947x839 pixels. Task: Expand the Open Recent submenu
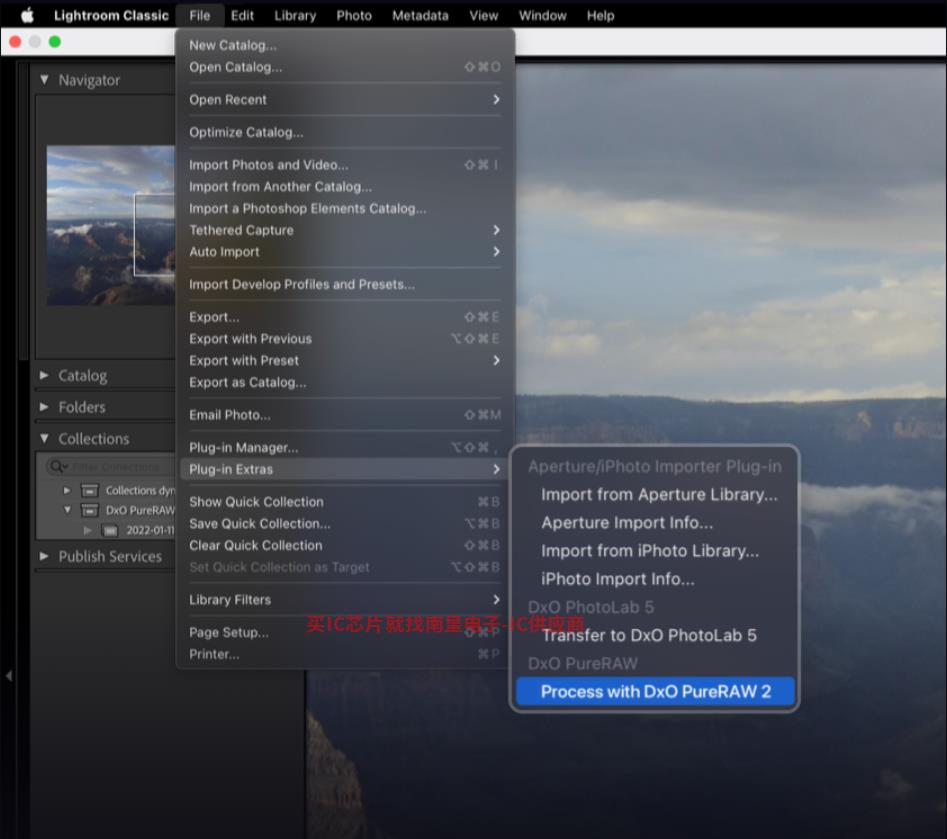(345, 100)
